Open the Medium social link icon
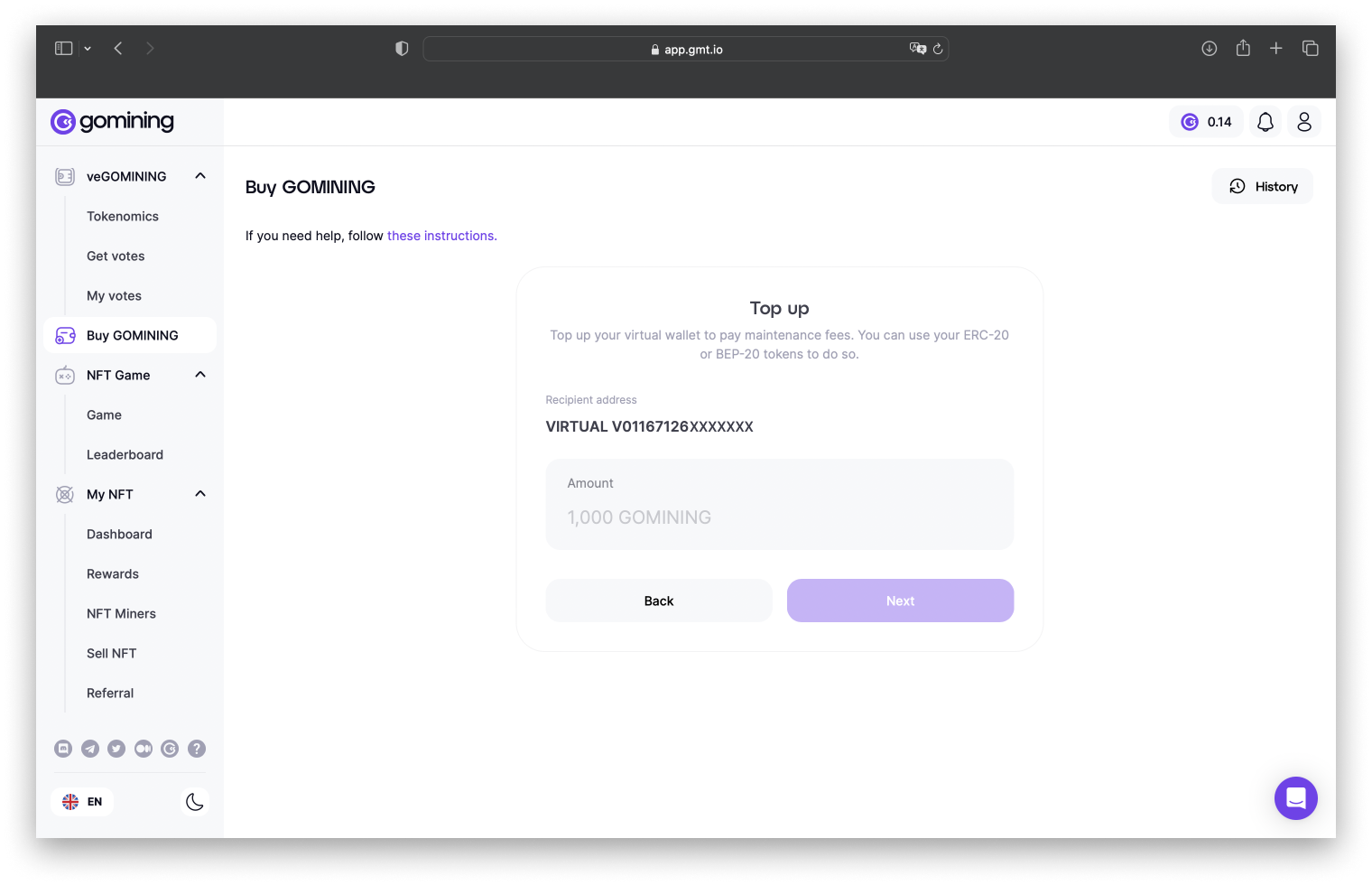Viewport: 1372px width, 885px height. (x=144, y=749)
